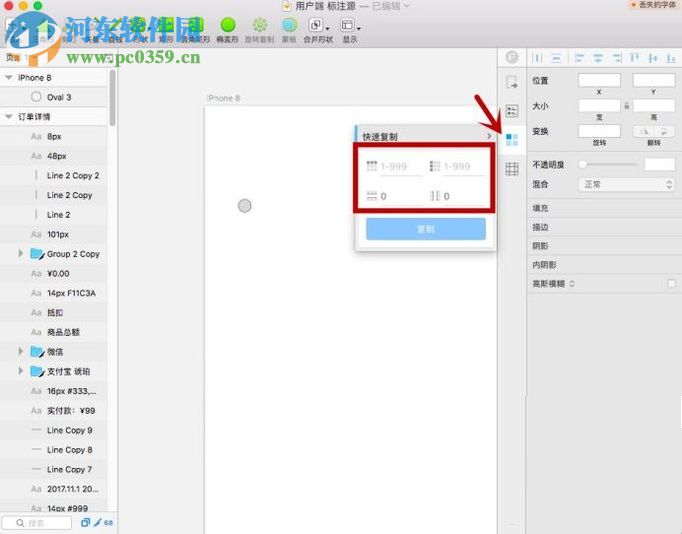Image resolution: width=682 pixels, height=534 pixels.
Task: Select the gray oval on the canvas
Action: 244,205
